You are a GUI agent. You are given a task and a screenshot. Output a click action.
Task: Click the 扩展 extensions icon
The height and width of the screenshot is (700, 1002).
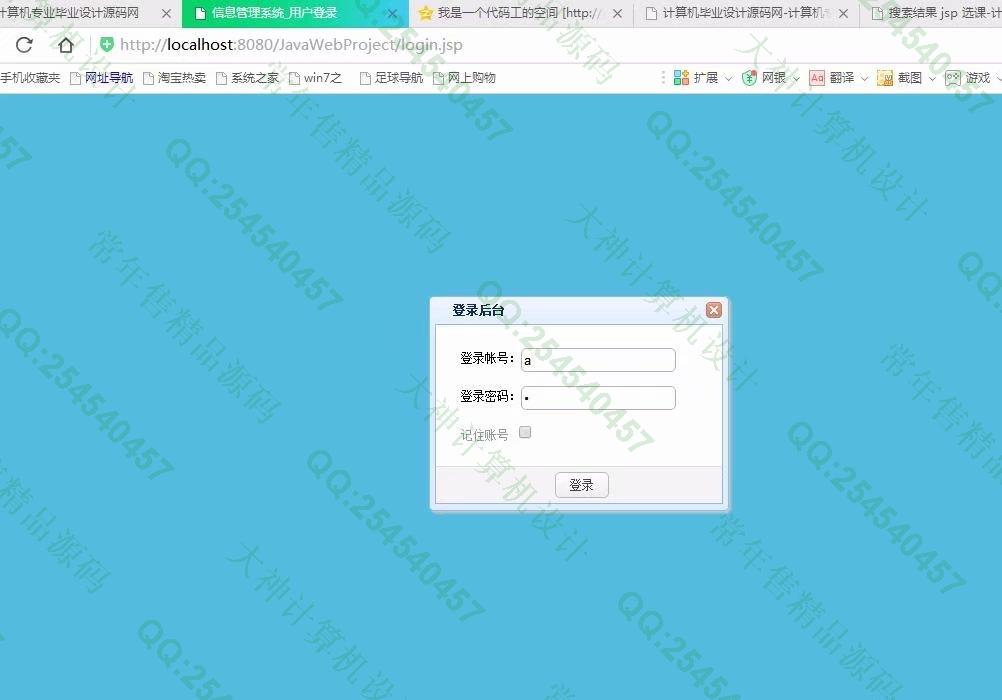tap(681, 78)
